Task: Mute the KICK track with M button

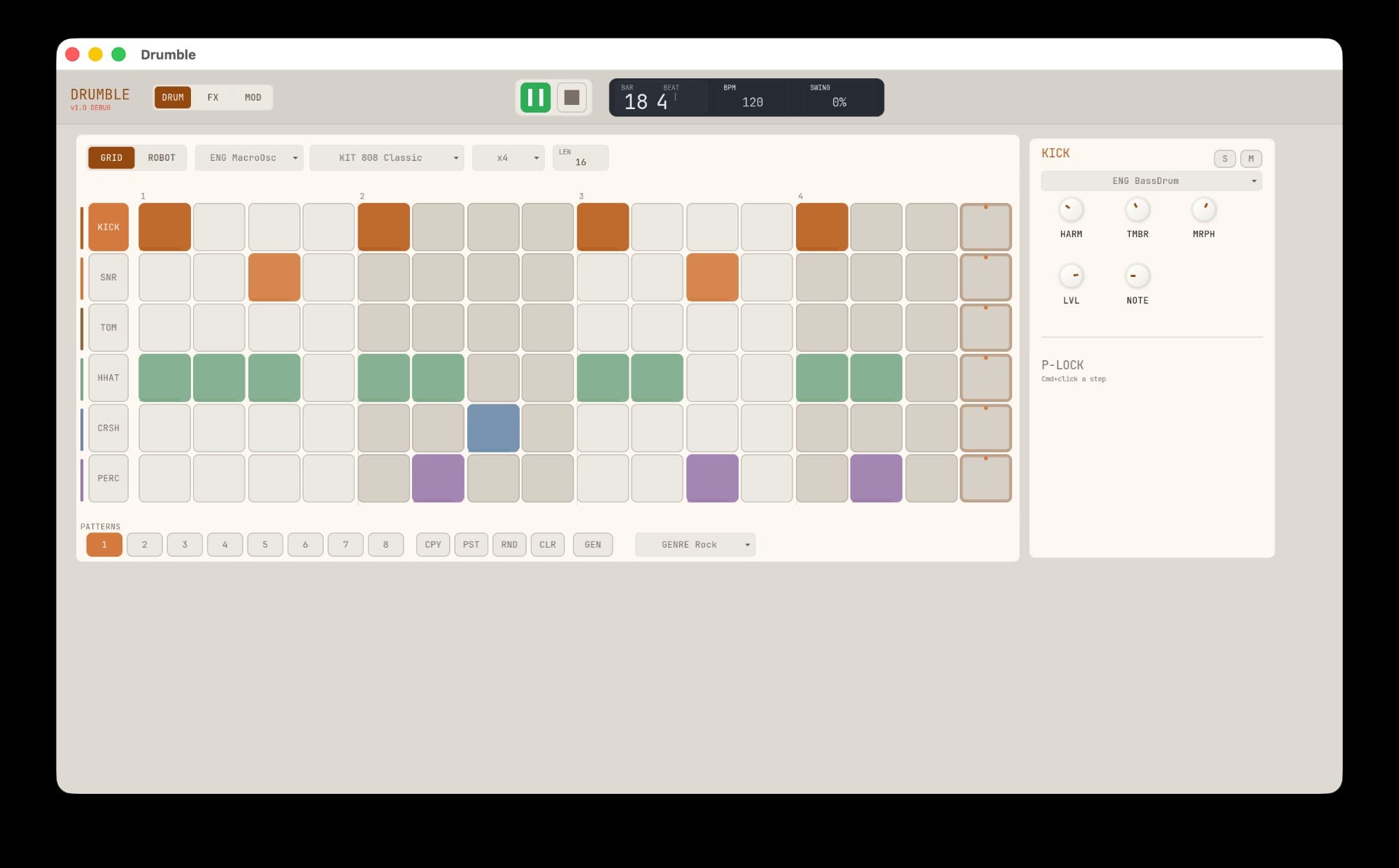Action: point(1251,159)
